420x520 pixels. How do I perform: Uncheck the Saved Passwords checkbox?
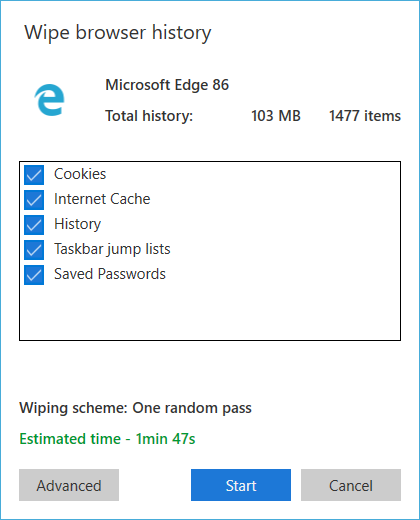34,275
